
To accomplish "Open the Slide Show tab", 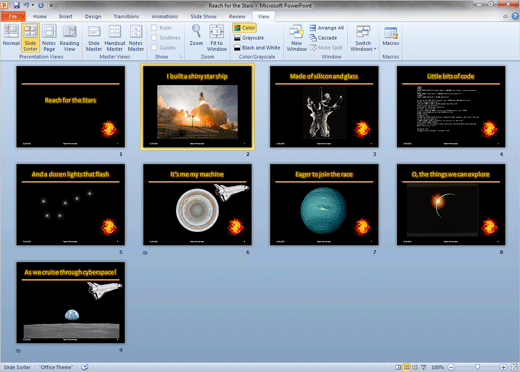I will point(203,16).
